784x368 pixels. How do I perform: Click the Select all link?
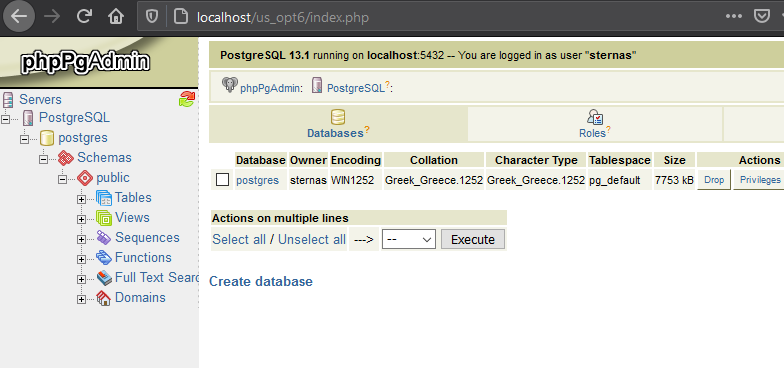pos(239,240)
